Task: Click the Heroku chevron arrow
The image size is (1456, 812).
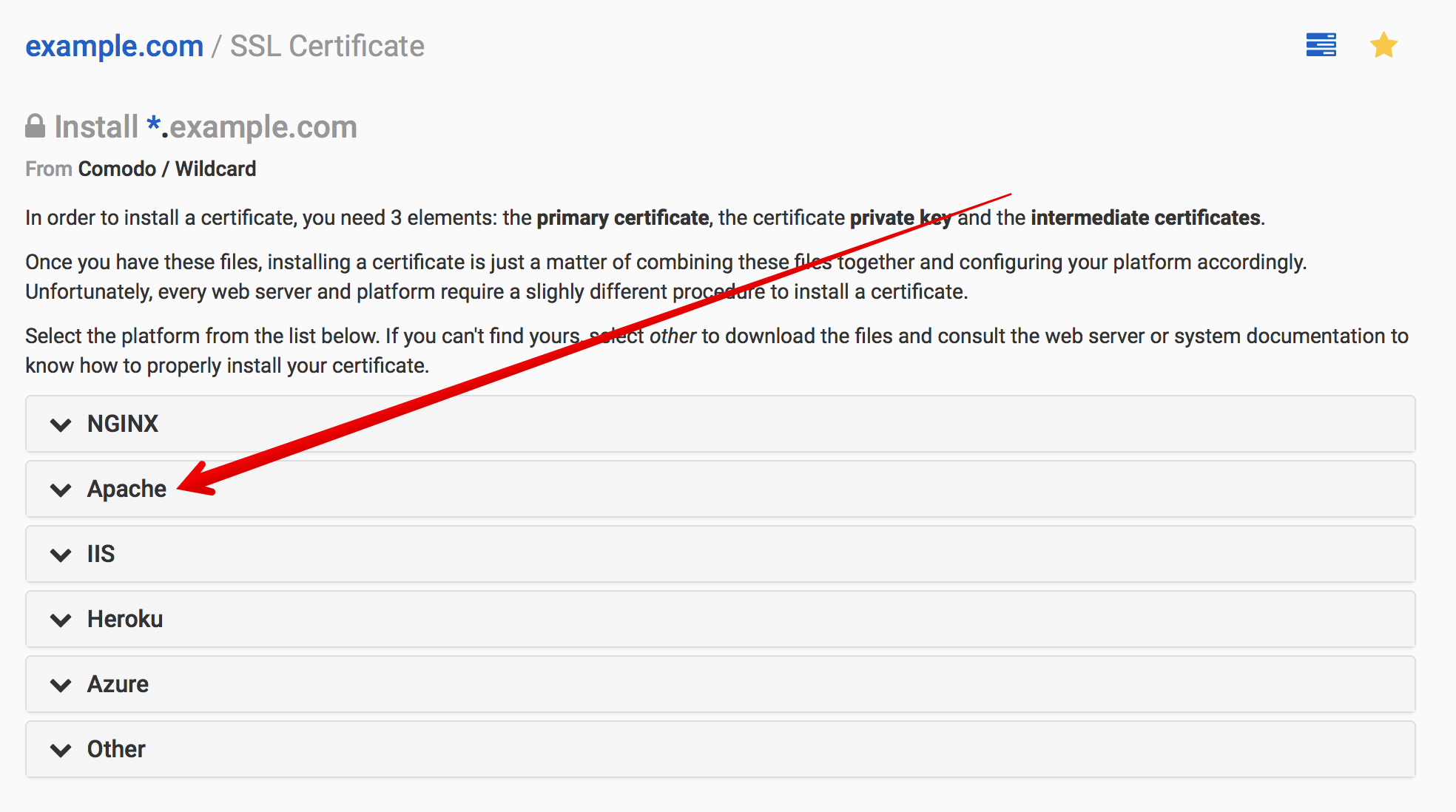Action: click(61, 620)
